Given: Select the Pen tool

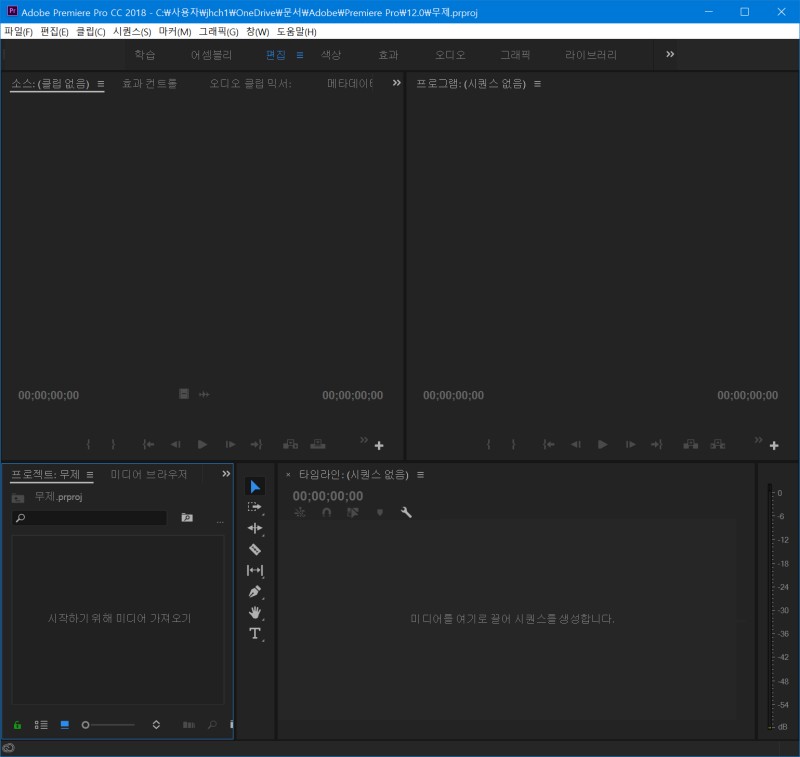Looking at the screenshot, I should [255, 592].
